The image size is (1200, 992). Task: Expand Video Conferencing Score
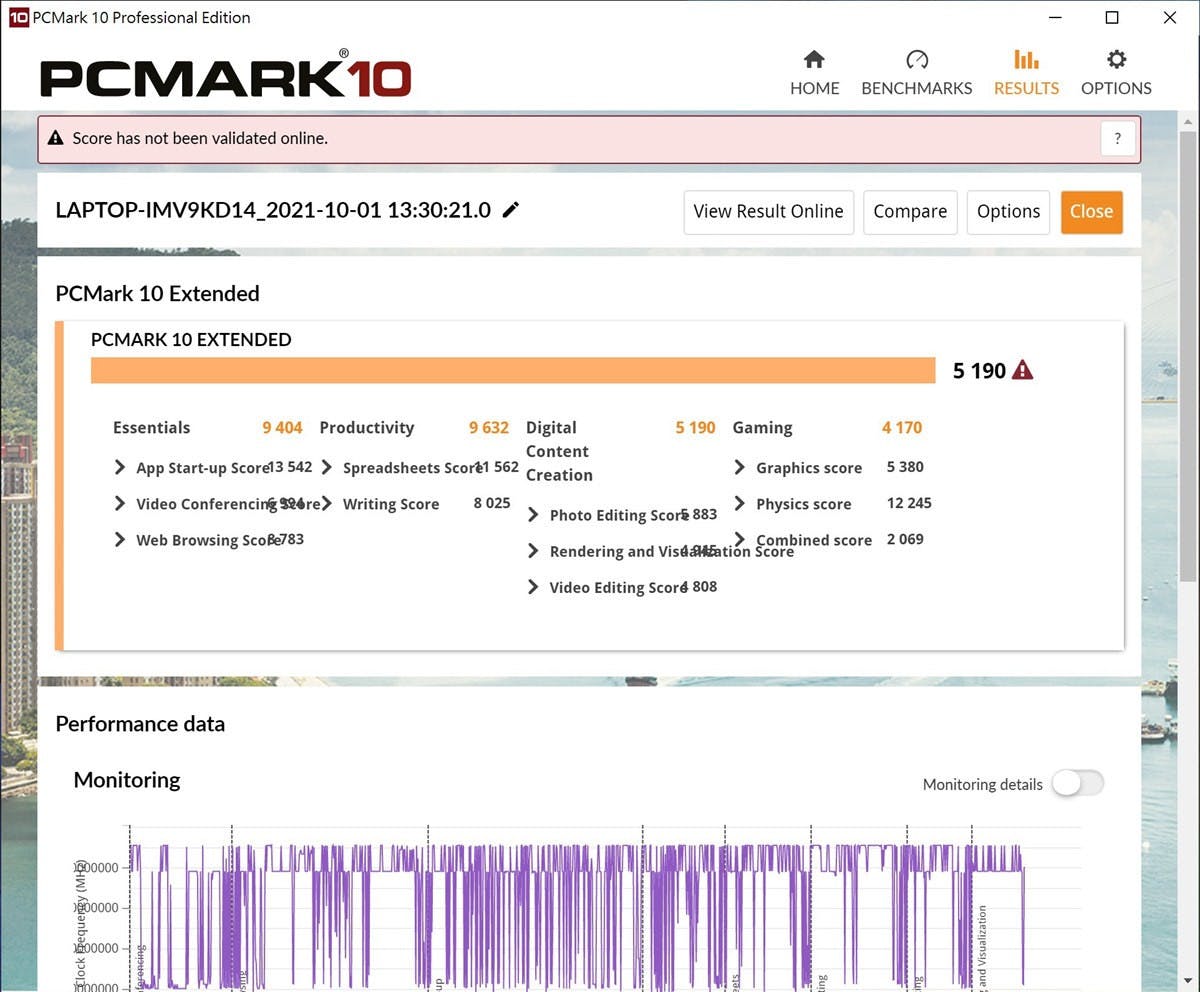120,503
